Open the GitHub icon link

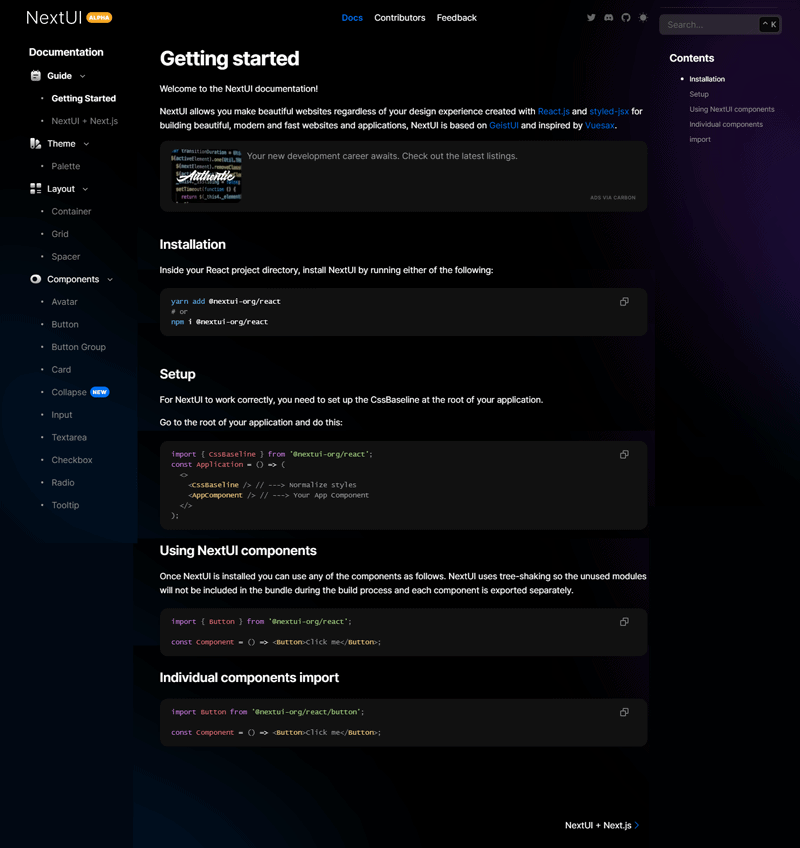click(x=626, y=17)
